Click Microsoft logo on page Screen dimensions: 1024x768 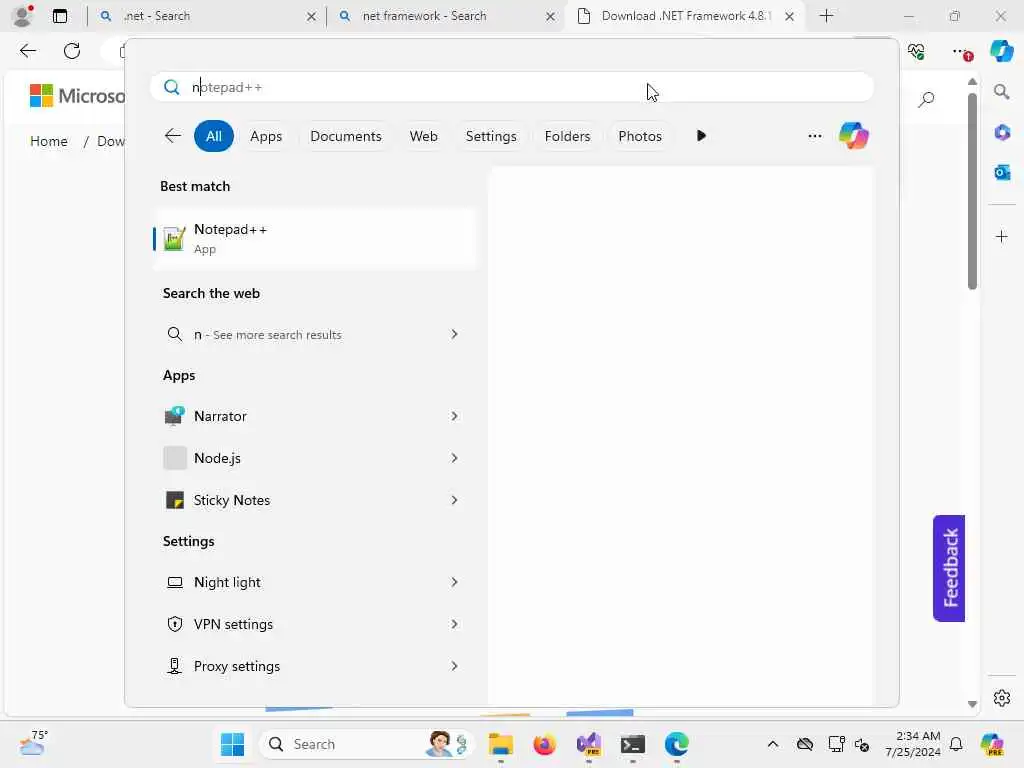[x=77, y=95]
